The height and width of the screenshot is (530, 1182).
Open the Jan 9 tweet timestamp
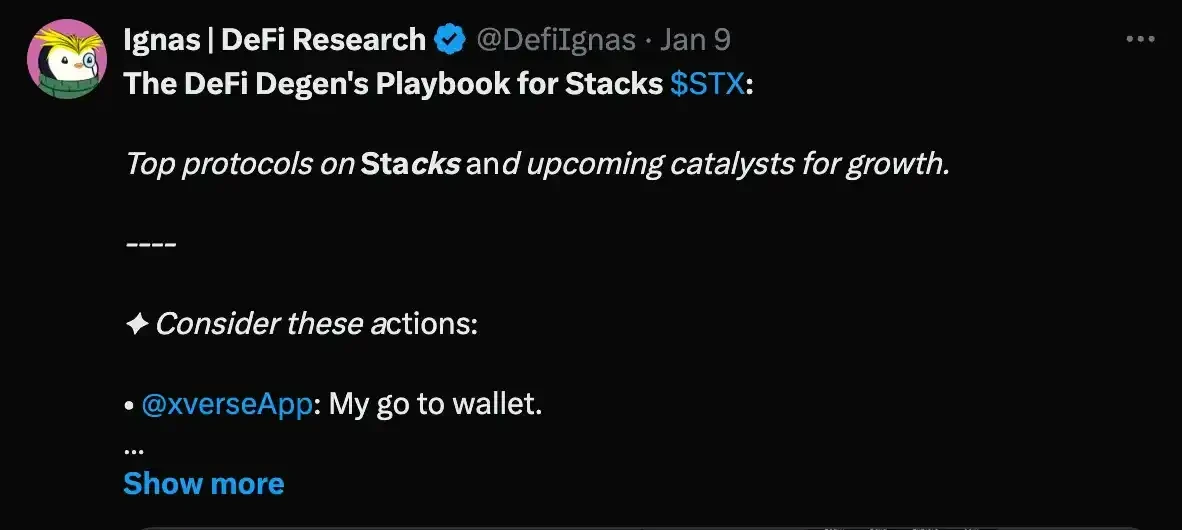[698, 40]
